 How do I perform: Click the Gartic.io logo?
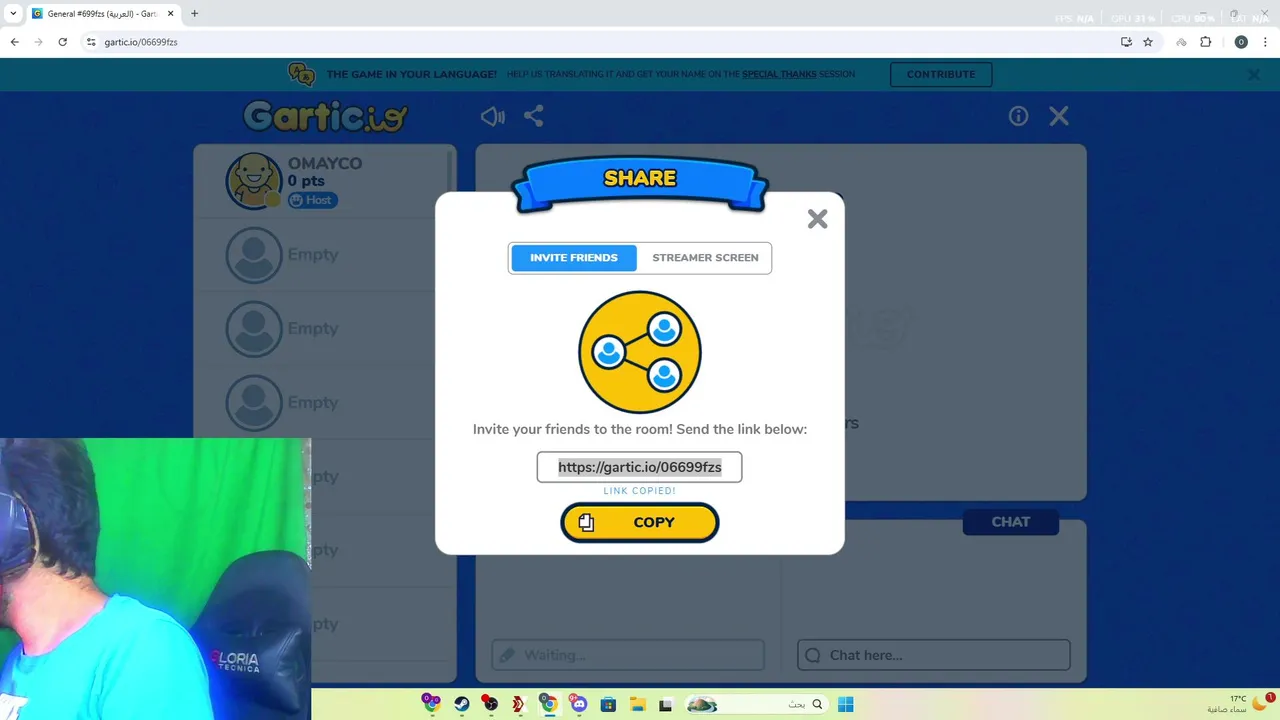325,117
